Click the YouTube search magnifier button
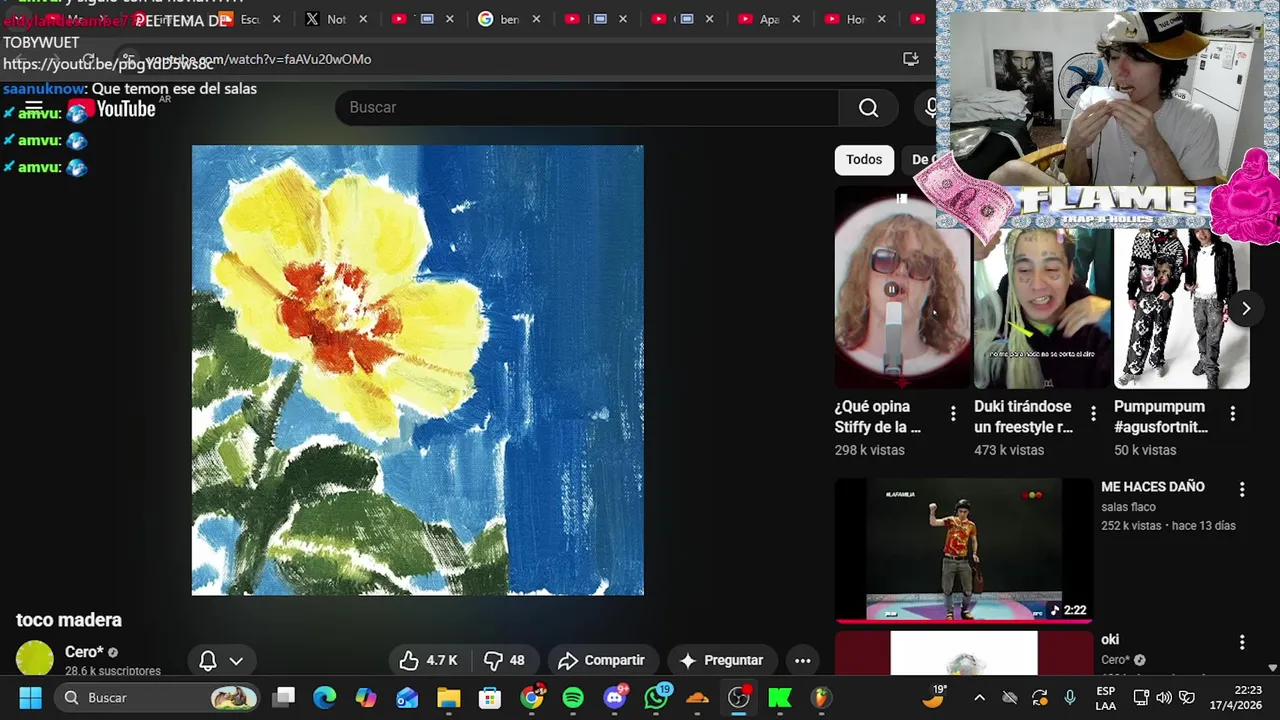Viewport: 1280px width, 720px height. click(x=868, y=107)
